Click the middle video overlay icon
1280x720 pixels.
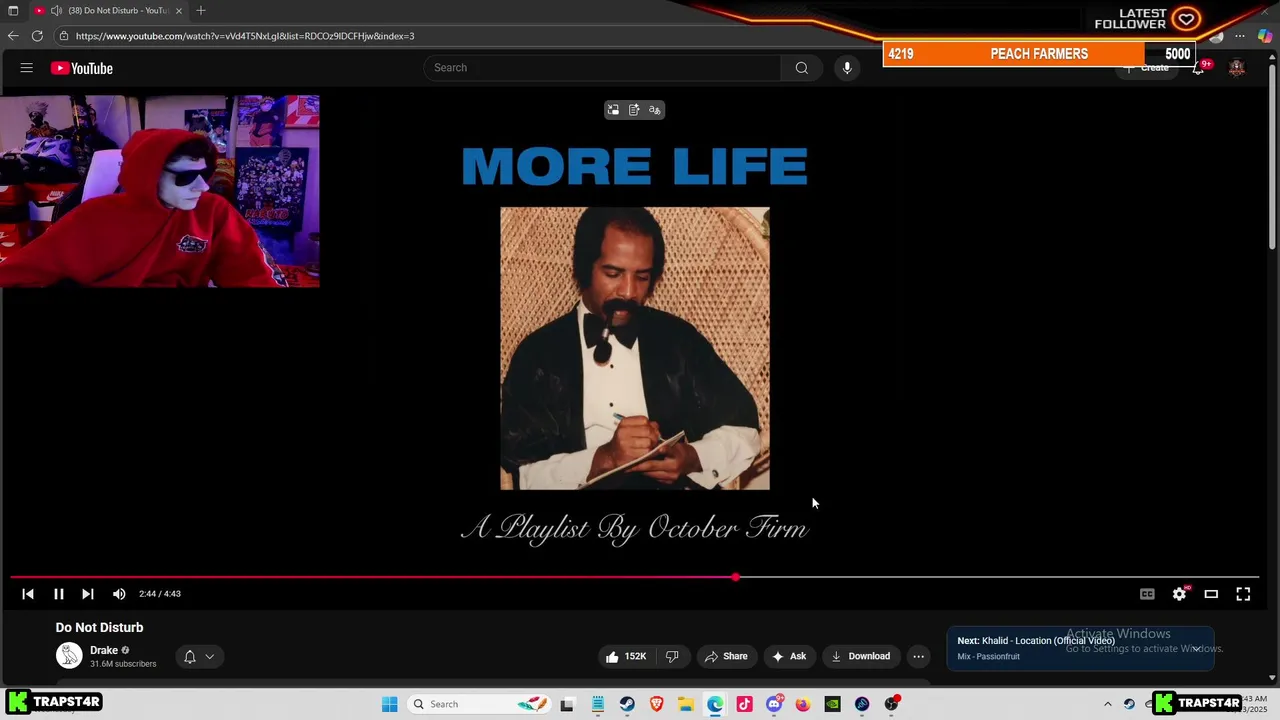click(x=634, y=110)
